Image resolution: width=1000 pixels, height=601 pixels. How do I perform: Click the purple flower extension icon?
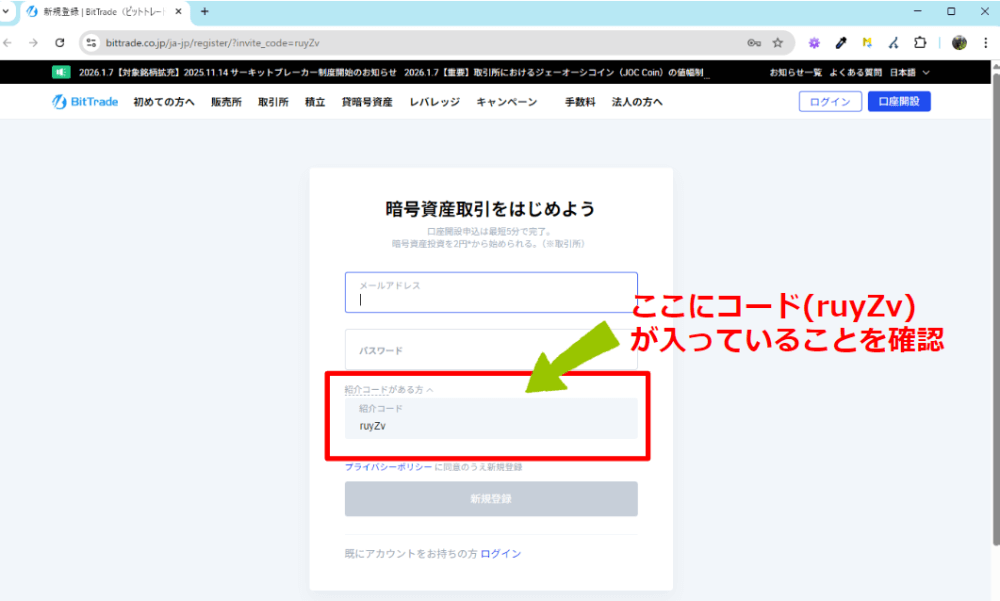point(814,43)
